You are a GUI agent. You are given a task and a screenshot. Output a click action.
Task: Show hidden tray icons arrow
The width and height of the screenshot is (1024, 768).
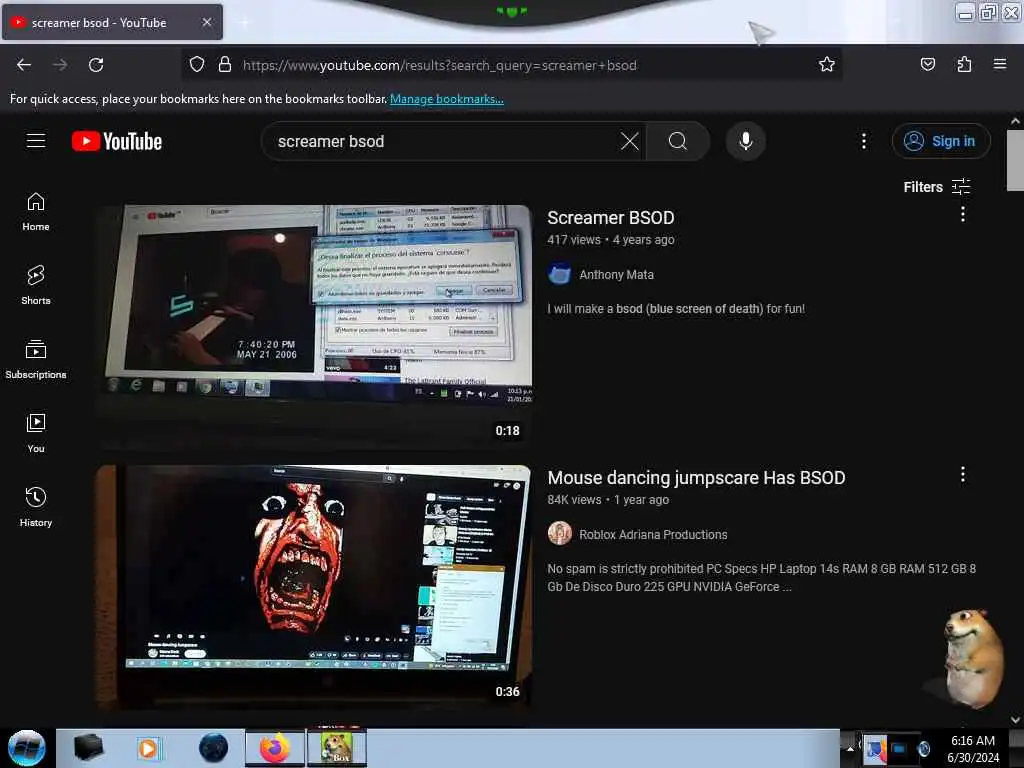[850, 748]
